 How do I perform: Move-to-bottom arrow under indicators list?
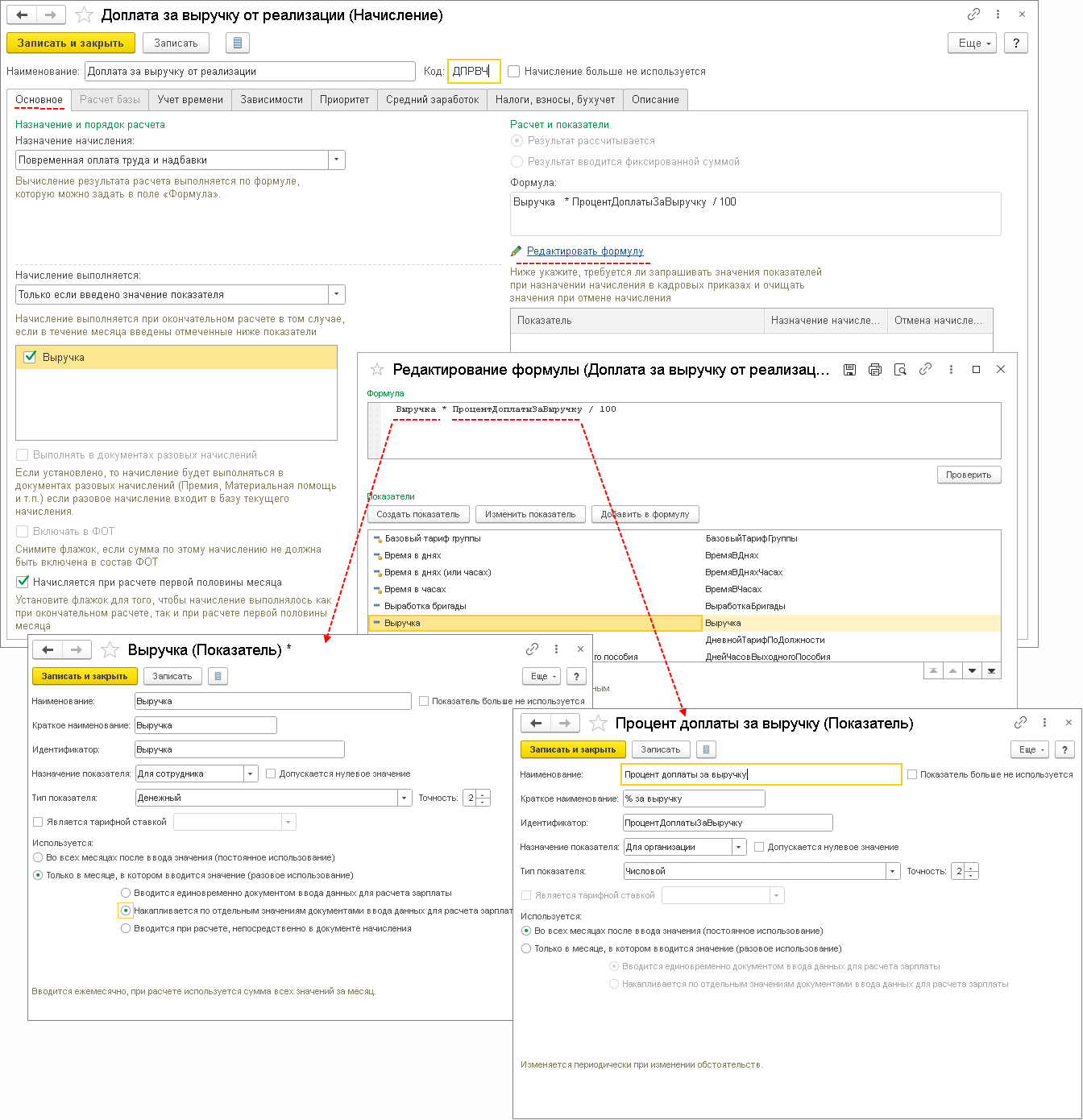pyautogui.click(x=991, y=670)
